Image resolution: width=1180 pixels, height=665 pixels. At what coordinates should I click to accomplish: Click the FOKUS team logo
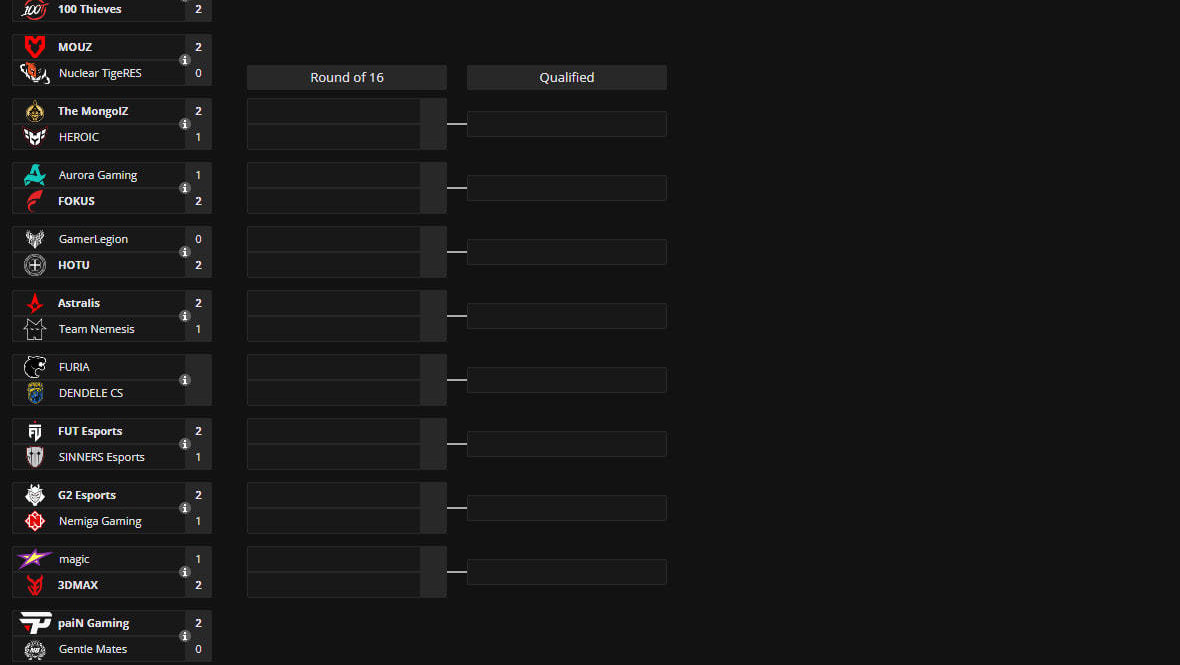tap(35, 201)
